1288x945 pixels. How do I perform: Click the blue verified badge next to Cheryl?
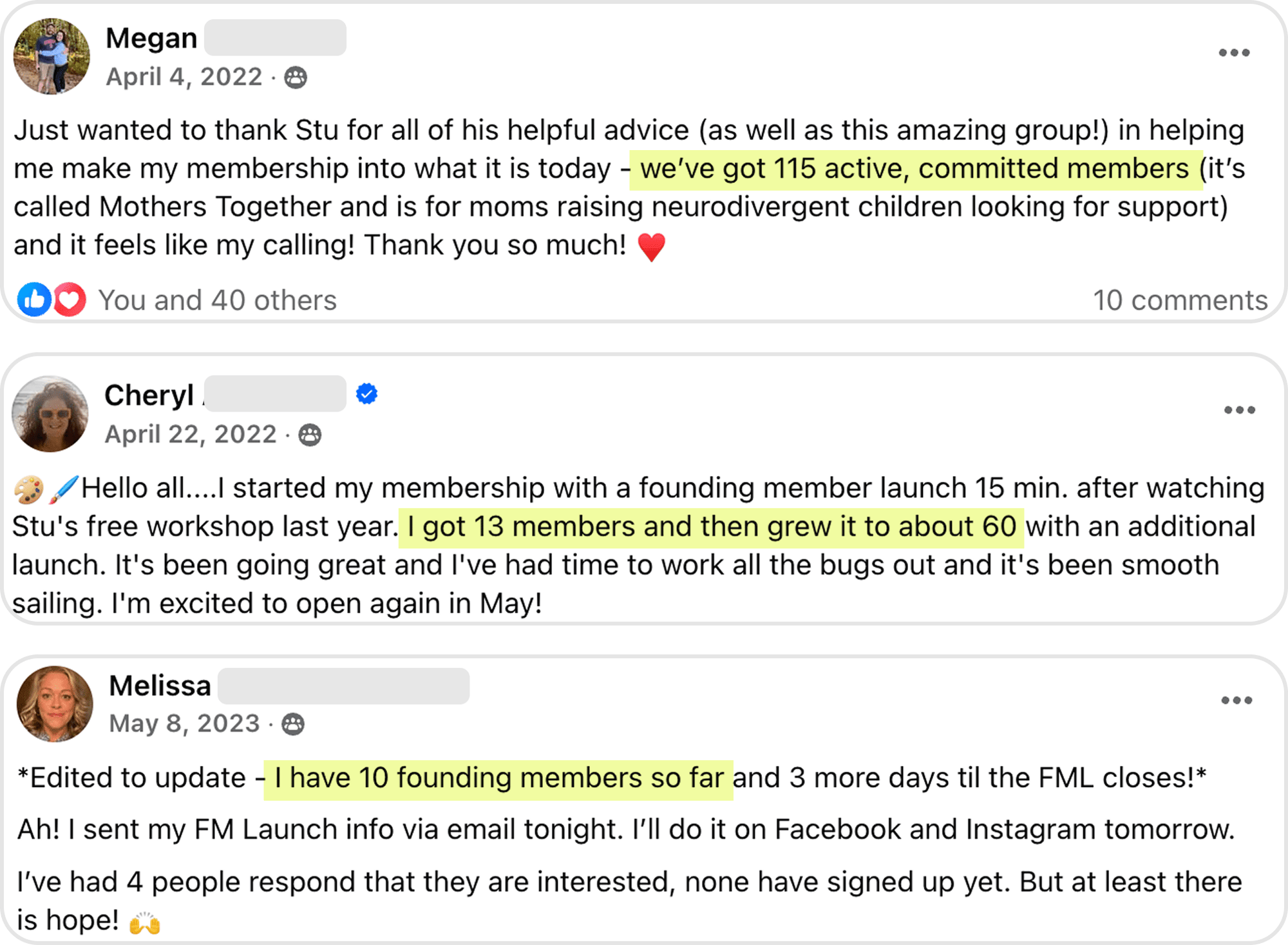point(366,394)
